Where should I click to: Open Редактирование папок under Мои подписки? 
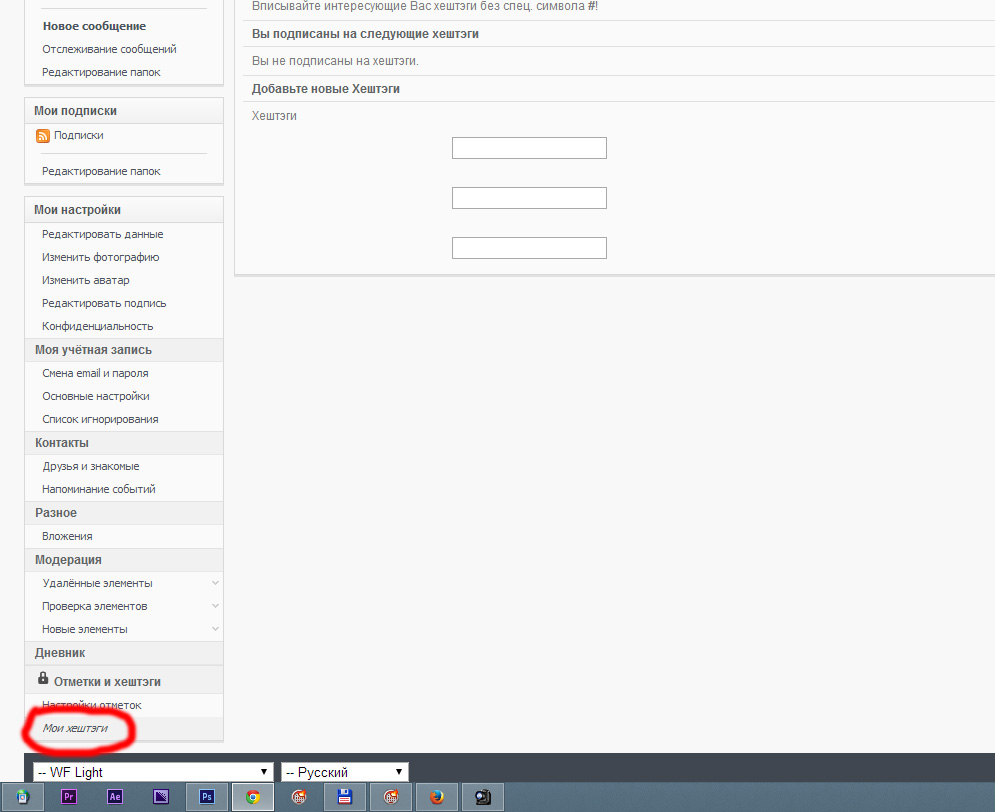[x=101, y=171]
